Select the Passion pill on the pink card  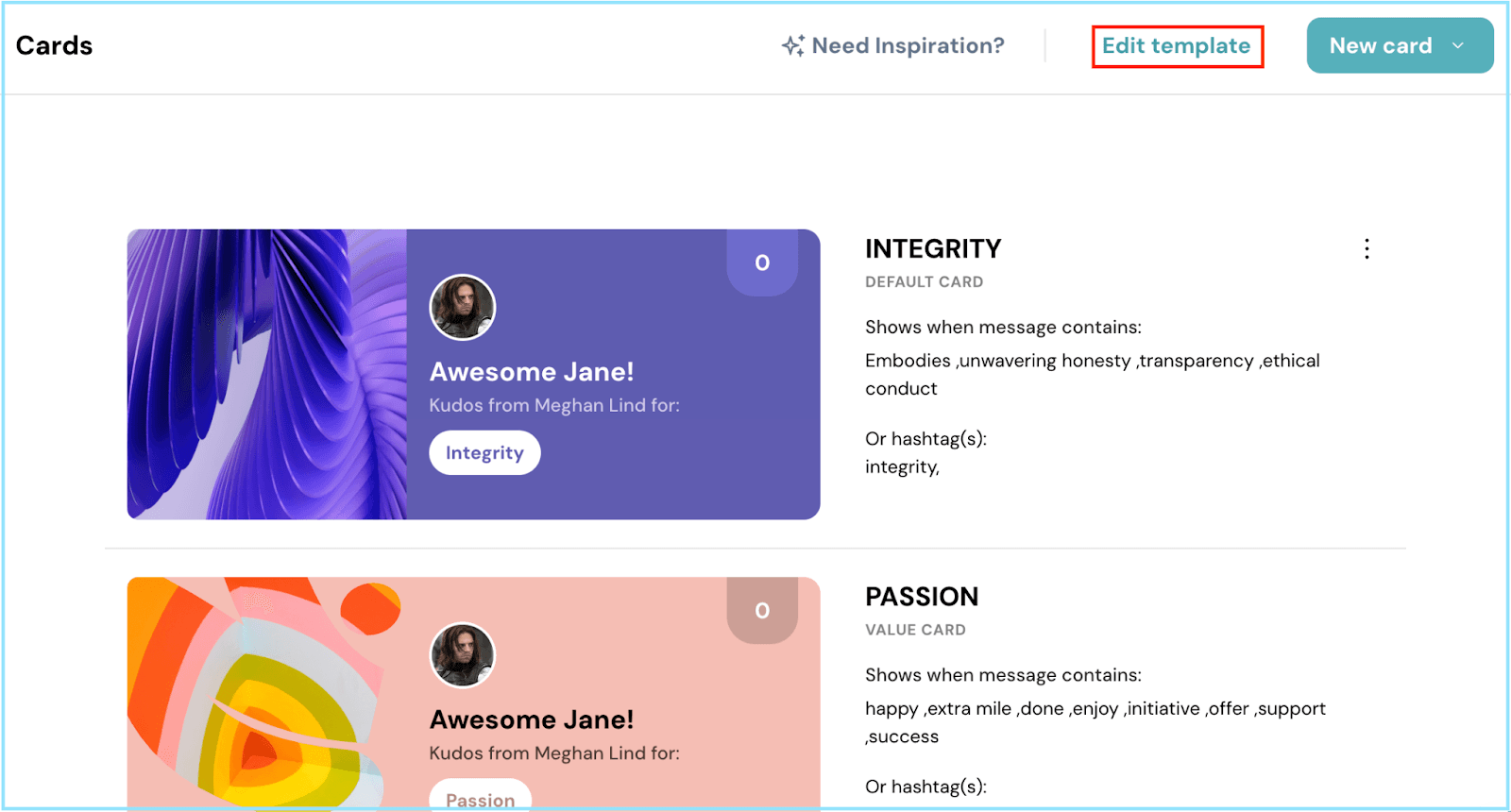[481, 798]
